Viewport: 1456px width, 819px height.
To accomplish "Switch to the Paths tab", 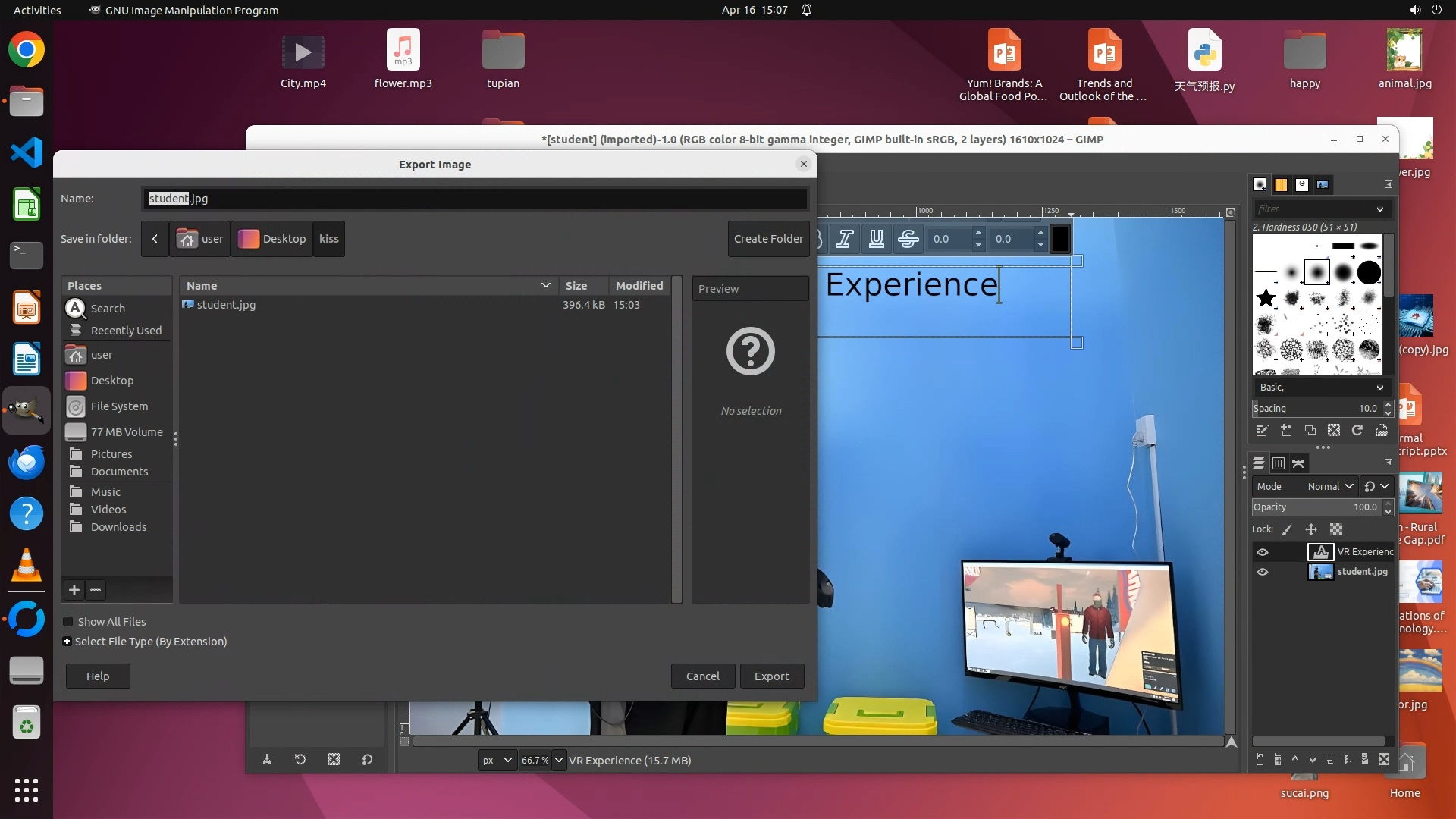I will 1298,463.
